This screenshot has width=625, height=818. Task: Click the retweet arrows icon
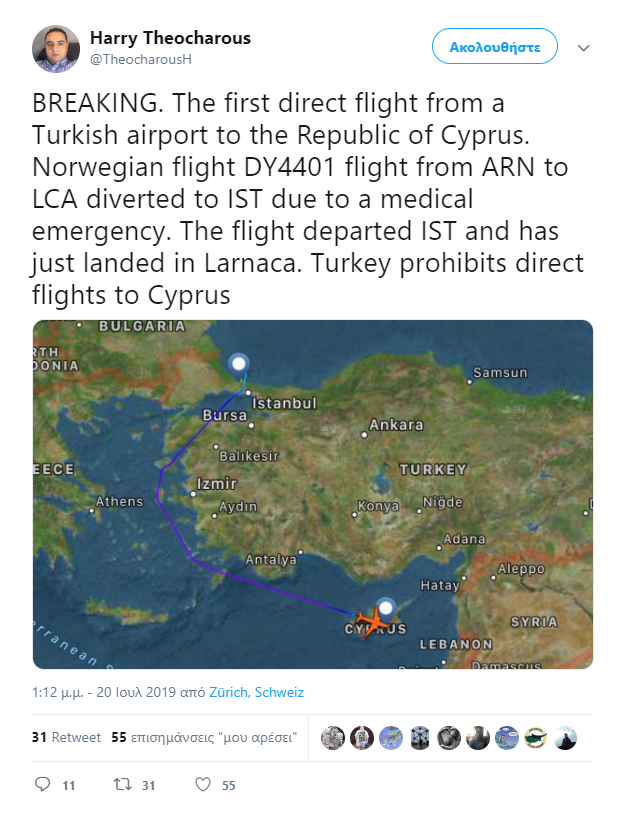[122, 785]
